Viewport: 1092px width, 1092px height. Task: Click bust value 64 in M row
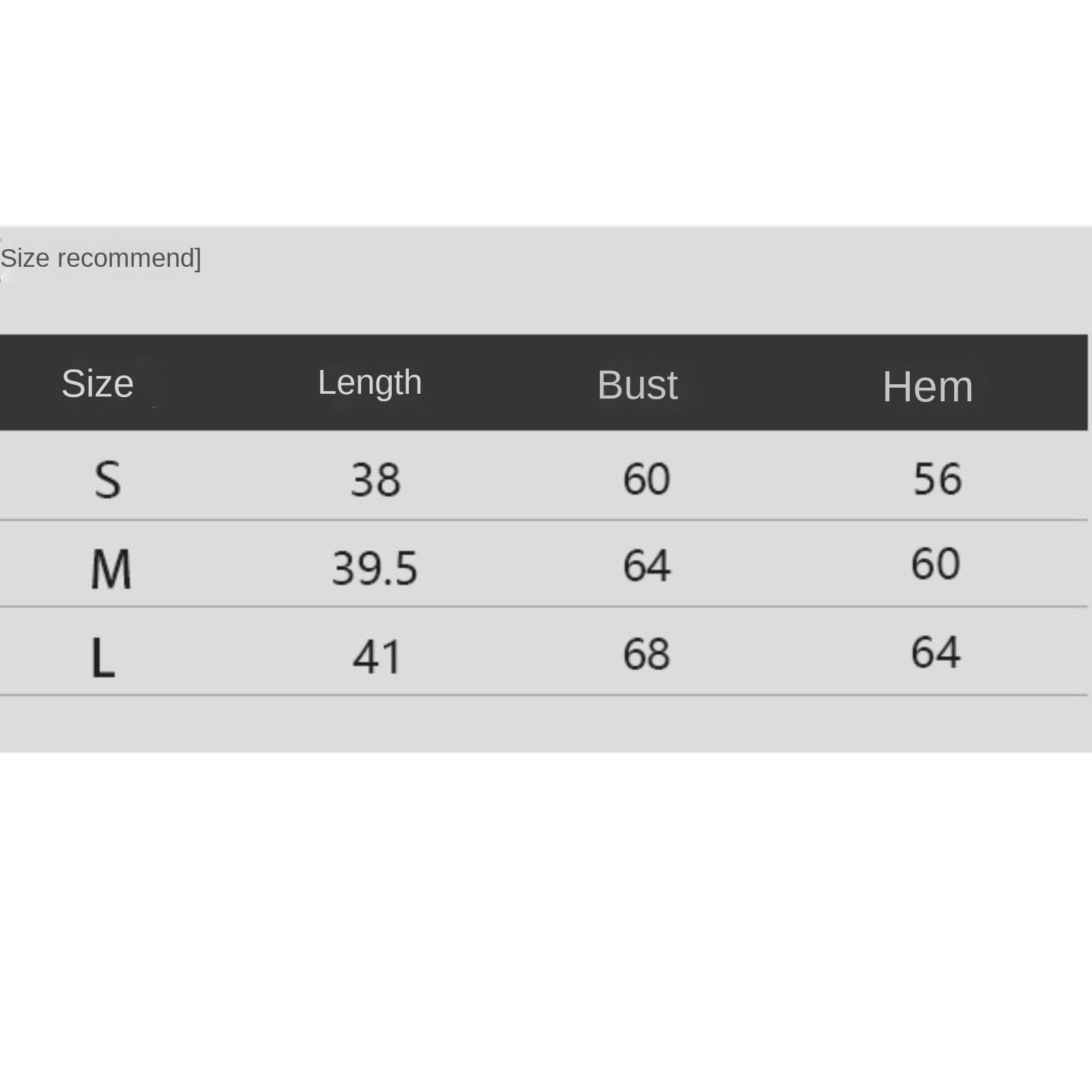point(646,566)
